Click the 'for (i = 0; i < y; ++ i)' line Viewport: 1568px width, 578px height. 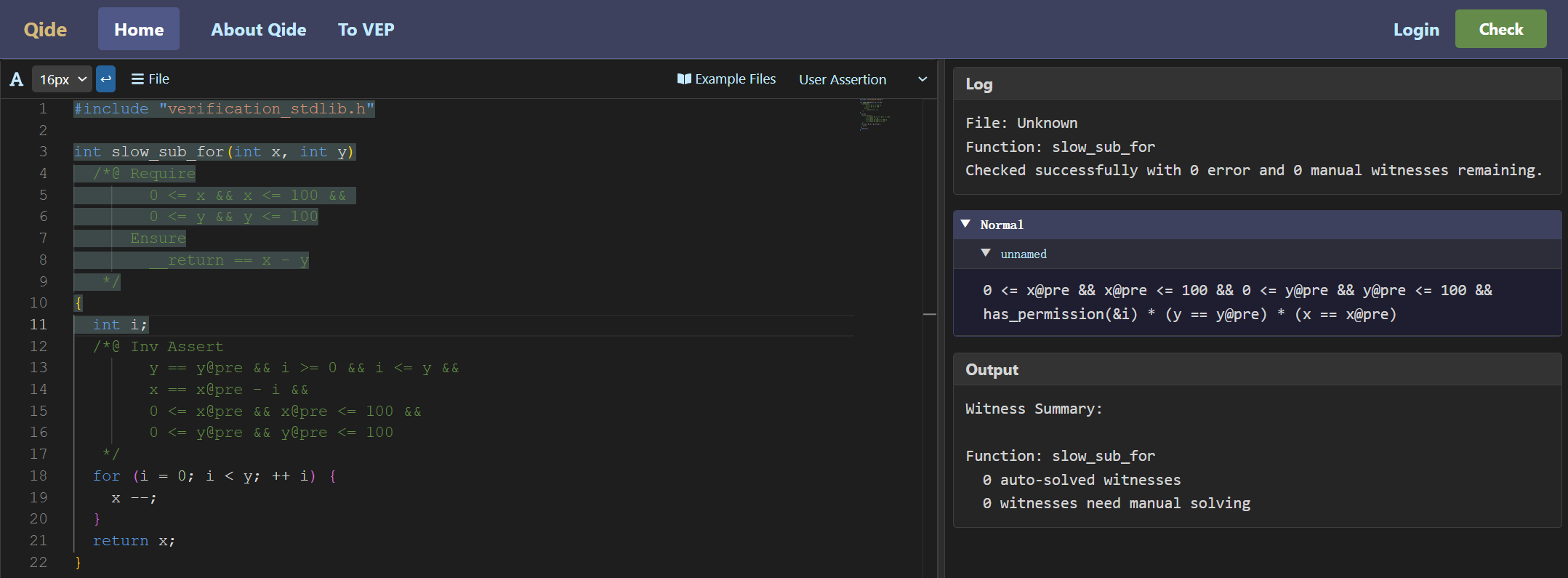214,476
